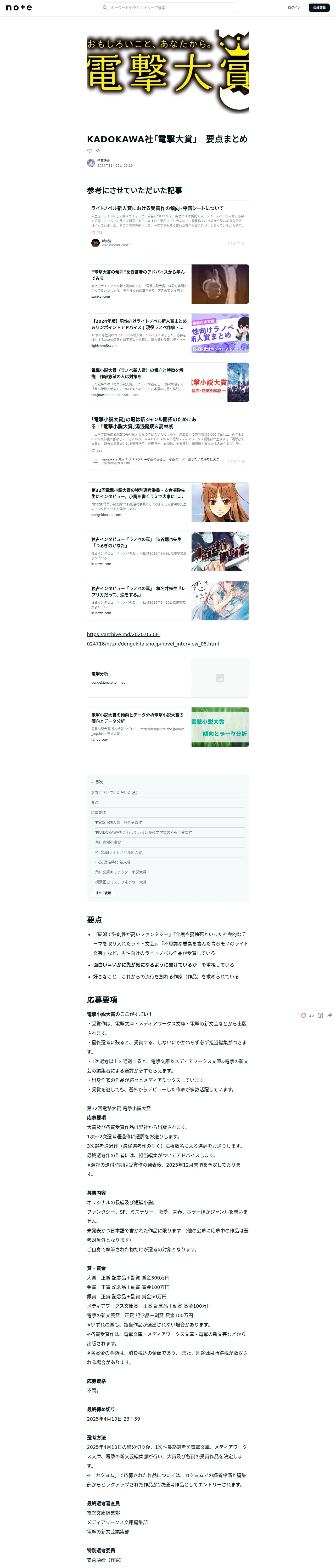Click the like count 35 under the title
The height and width of the screenshot is (1568, 336).
click(x=98, y=151)
